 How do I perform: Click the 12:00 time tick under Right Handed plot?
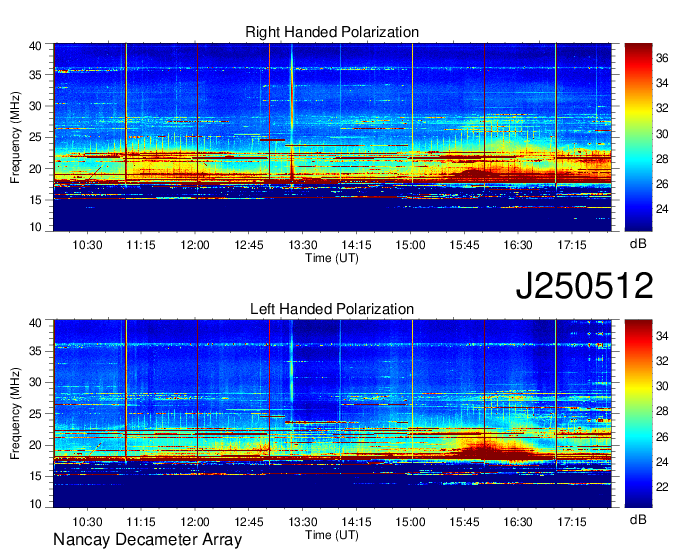click(x=195, y=245)
